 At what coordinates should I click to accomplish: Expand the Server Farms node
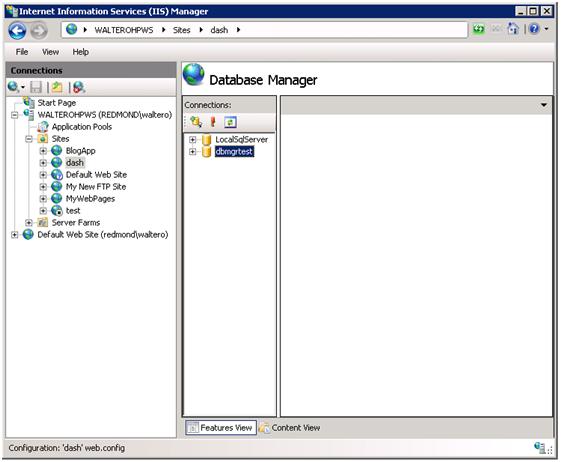[x=29, y=223]
